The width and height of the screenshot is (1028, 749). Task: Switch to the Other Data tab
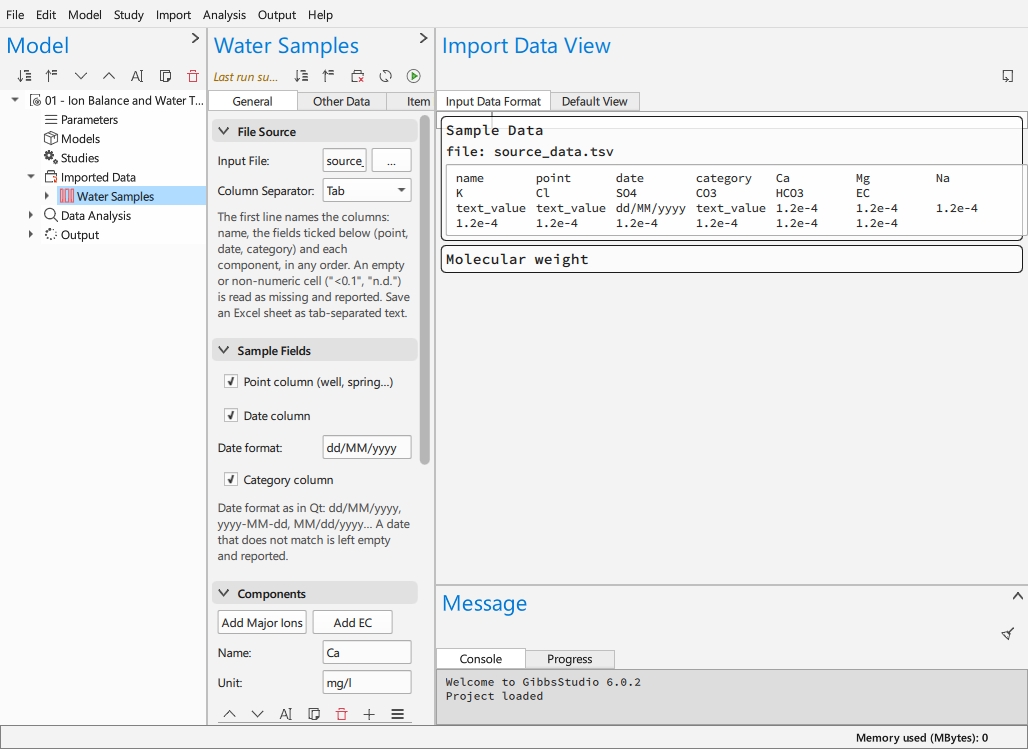pos(342,101)
